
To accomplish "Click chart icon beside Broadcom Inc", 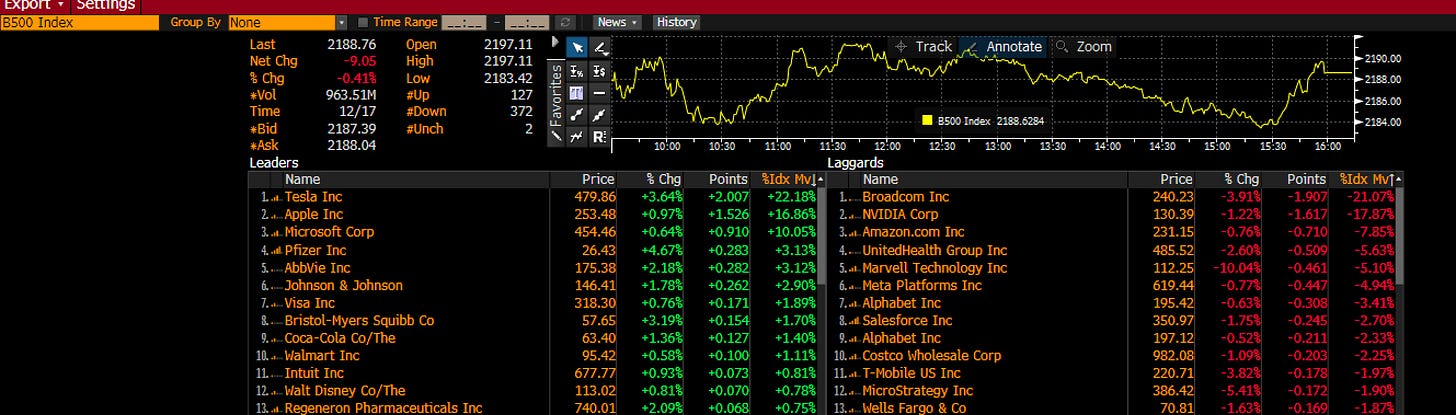I will tap(853, 198).
